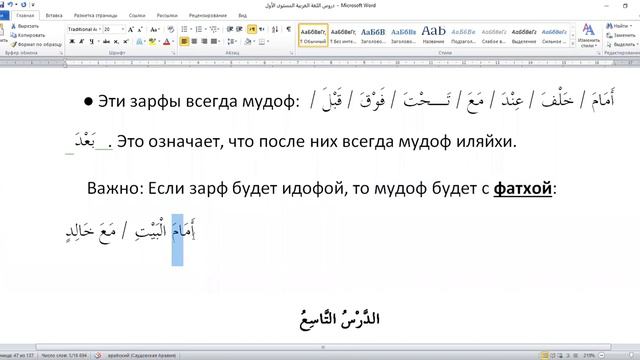This screenshot has height=360, width=640.
Task: Open the highlight color dropdown arrow
Action: pos(158,41)
